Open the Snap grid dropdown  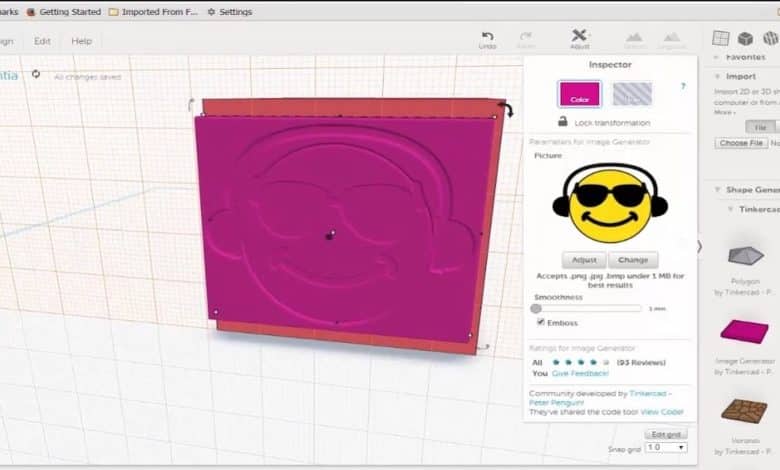click(x=666, y=448)
